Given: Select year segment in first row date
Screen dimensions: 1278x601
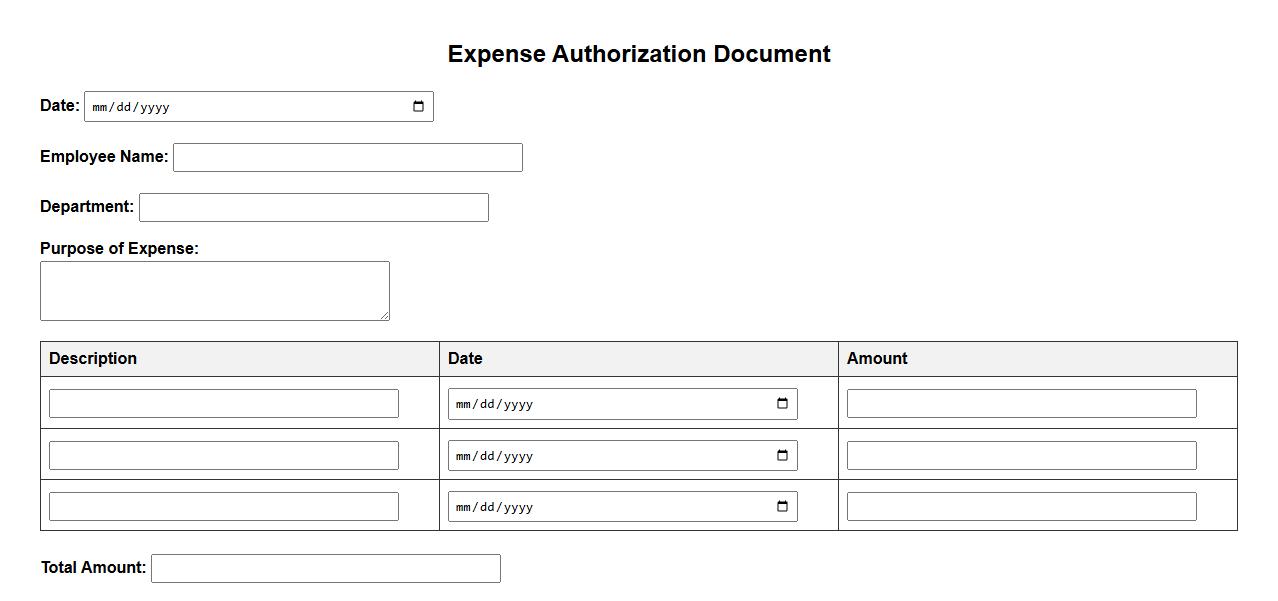Looking at the screenshot, I should [518, 405].
